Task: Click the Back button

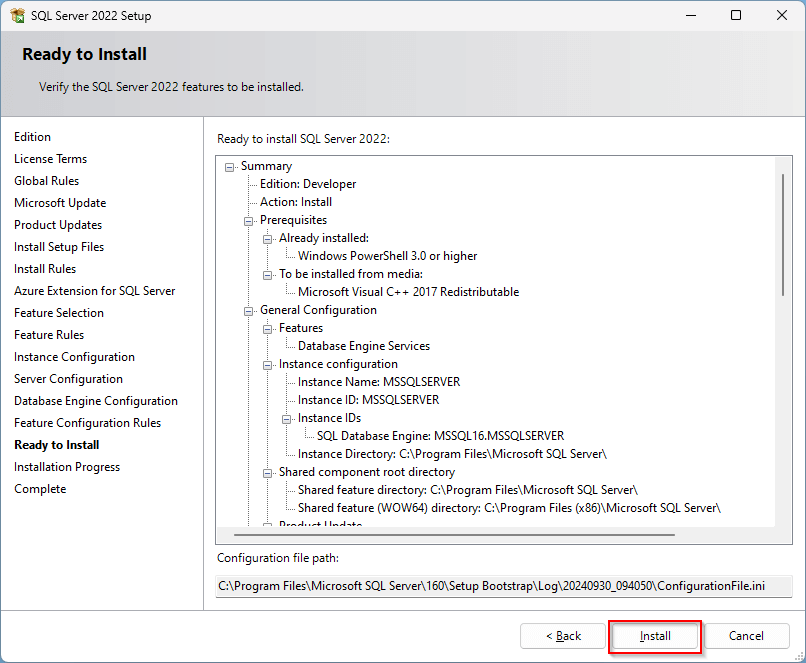Action: 562,636
